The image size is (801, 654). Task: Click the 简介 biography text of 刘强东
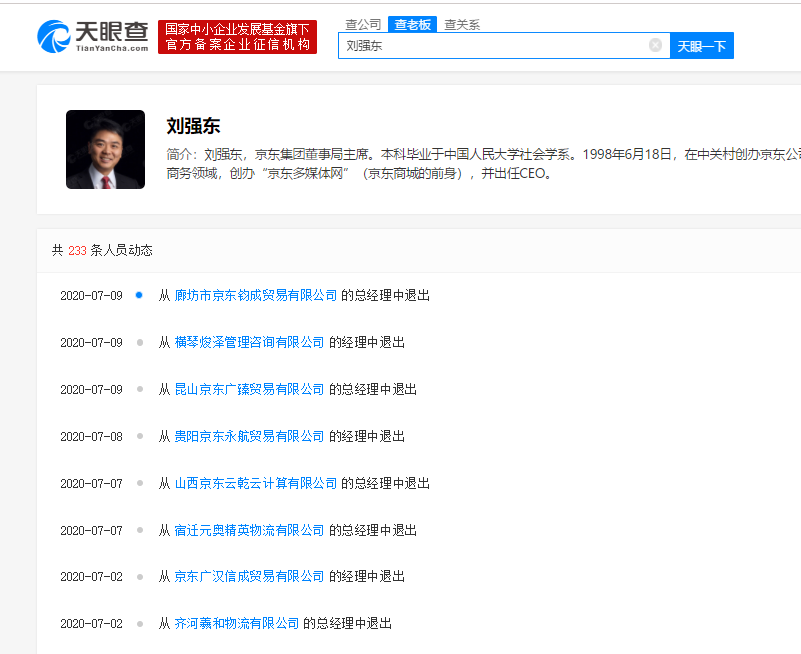click(x=483, y=164)
